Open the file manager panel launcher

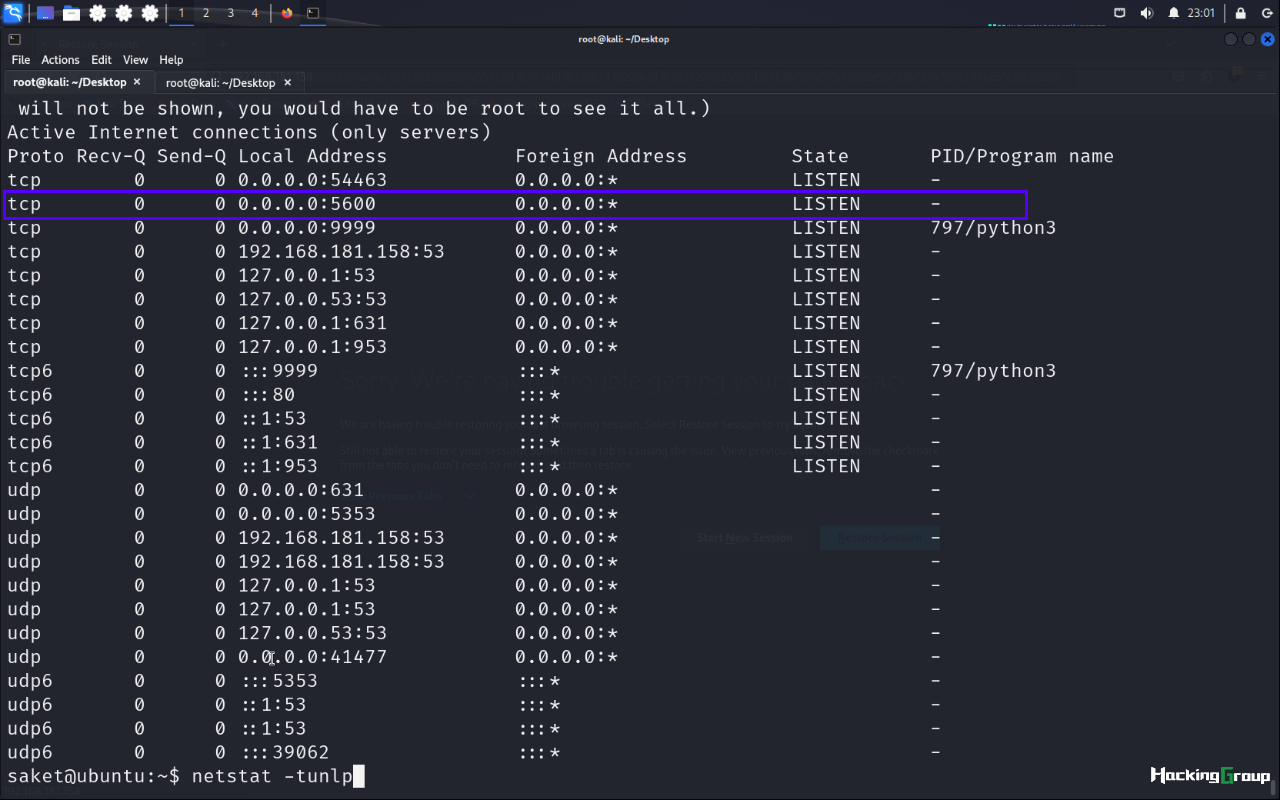[x=71, y=13]
